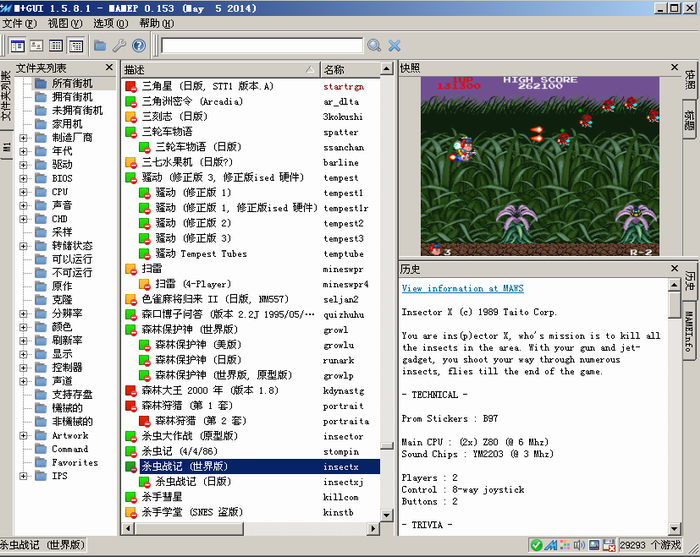Click the game list vertical scrollbar thumb
700x557 pixels.
(387, 446)
